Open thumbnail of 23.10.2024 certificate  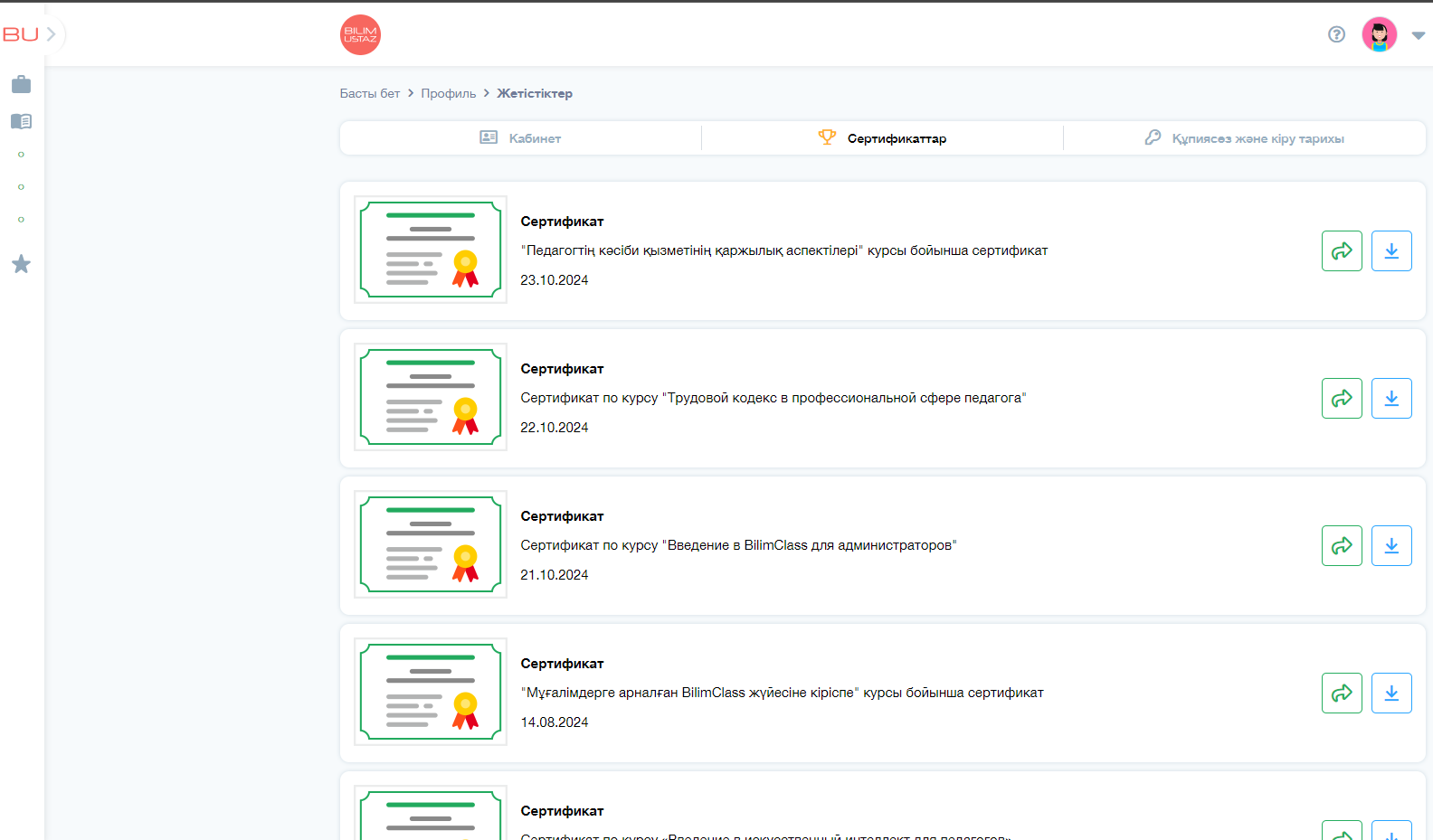(431, 250)
